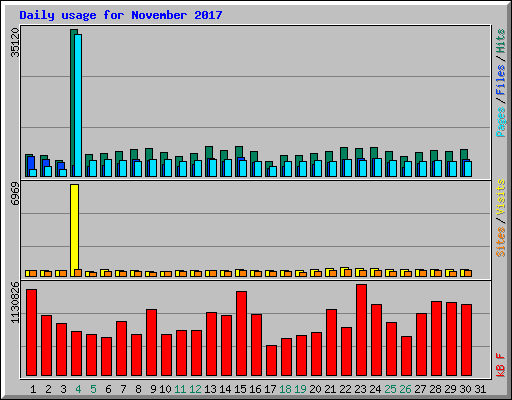Click the tall cyan pages bar for day 4
Screen dimensions: 512x400
pos(78,105)
